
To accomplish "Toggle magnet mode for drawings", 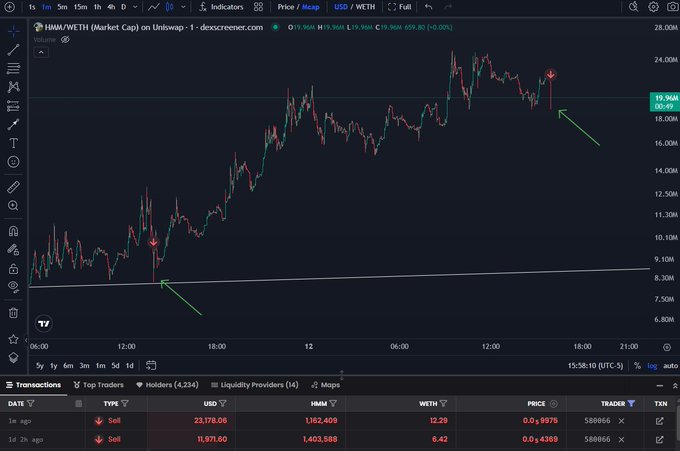I will point(13,231).
